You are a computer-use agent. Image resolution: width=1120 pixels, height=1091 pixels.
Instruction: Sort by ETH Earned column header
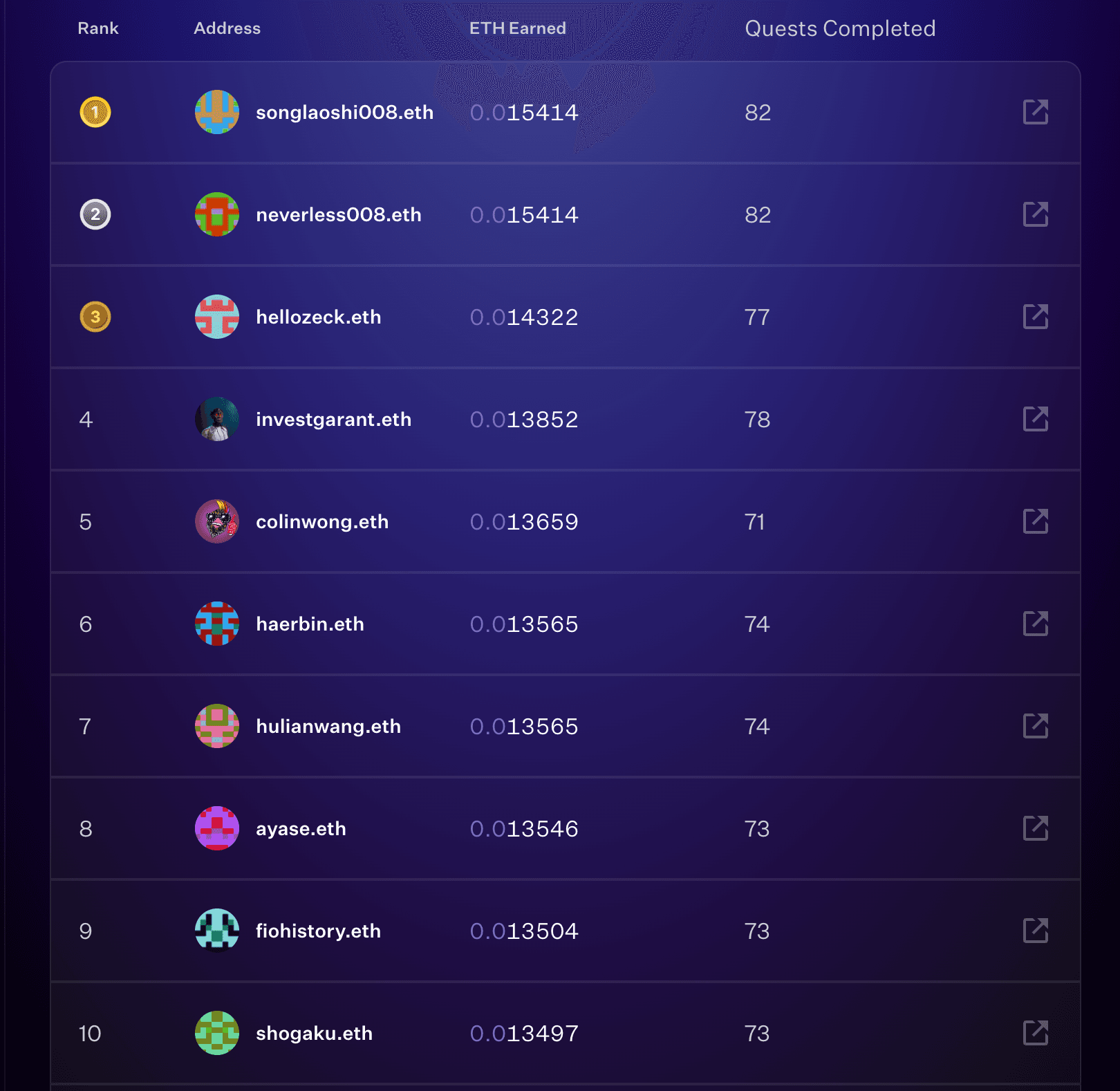pyautogui.click(x=518, y=28)
